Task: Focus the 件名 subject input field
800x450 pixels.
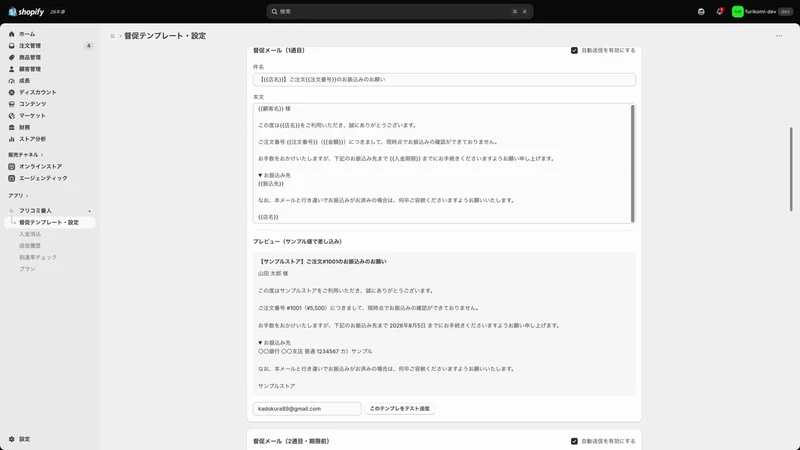Action: [x=444, y=80]
